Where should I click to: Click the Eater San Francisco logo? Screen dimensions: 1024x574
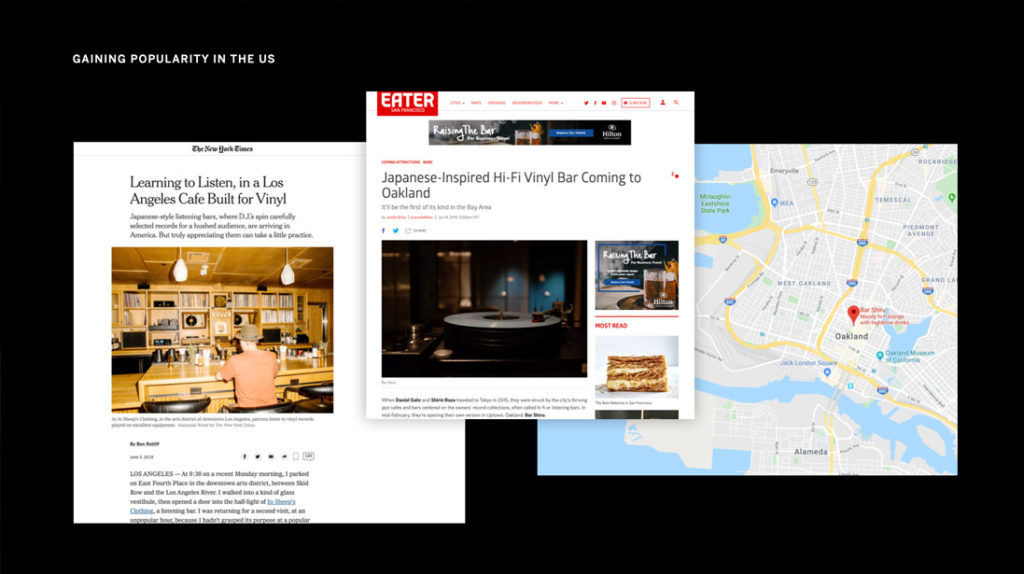[x=407, y=103]
